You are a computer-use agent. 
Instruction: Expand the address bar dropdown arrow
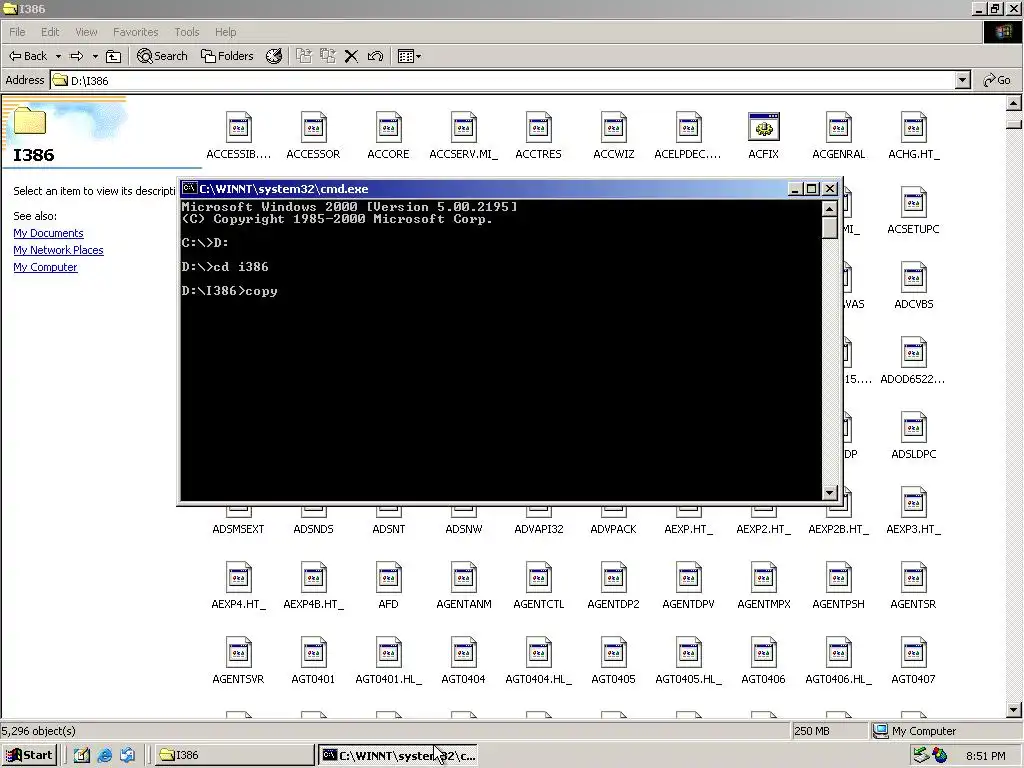[962, 80]
